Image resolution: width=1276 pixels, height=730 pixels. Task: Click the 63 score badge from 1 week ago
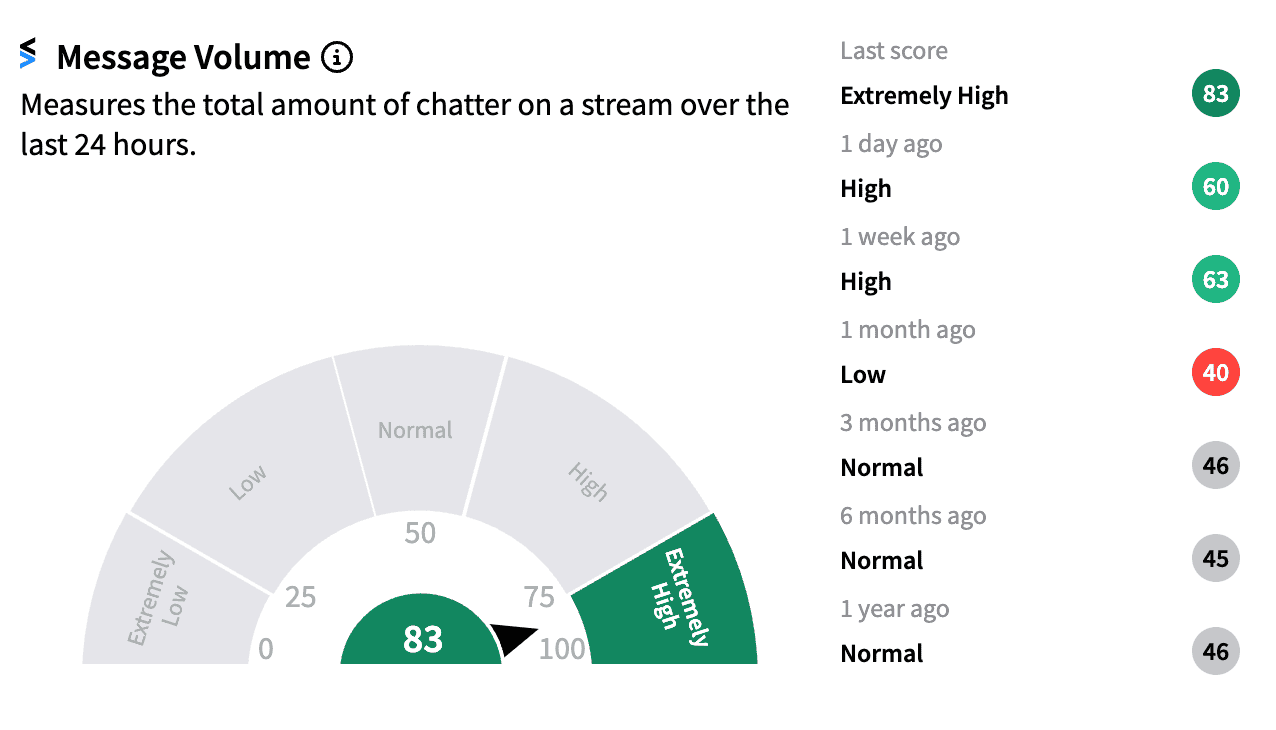point(1215,281)
